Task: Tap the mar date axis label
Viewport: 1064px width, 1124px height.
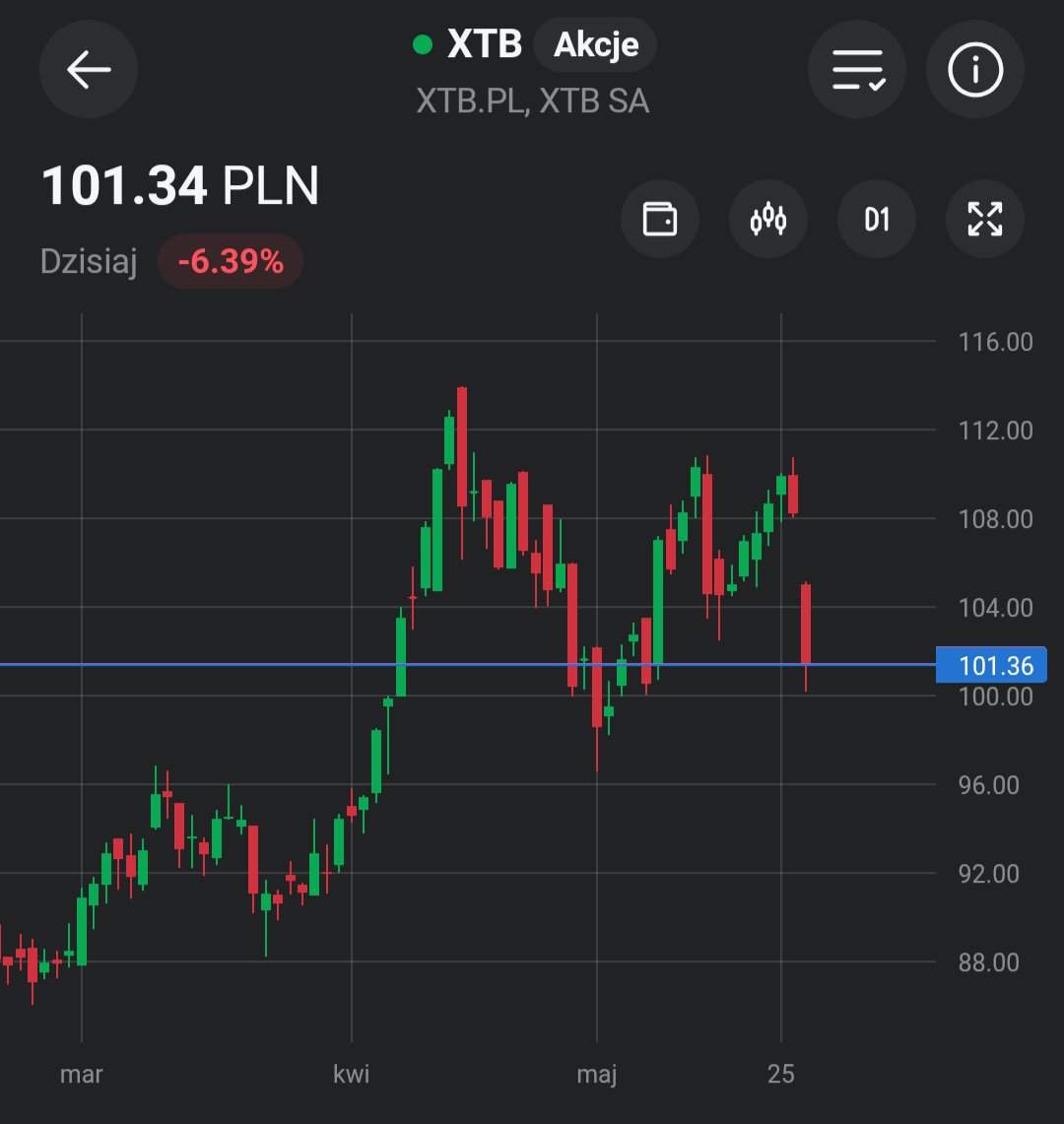Action: pyautogui.click(x=82, y=1074)
